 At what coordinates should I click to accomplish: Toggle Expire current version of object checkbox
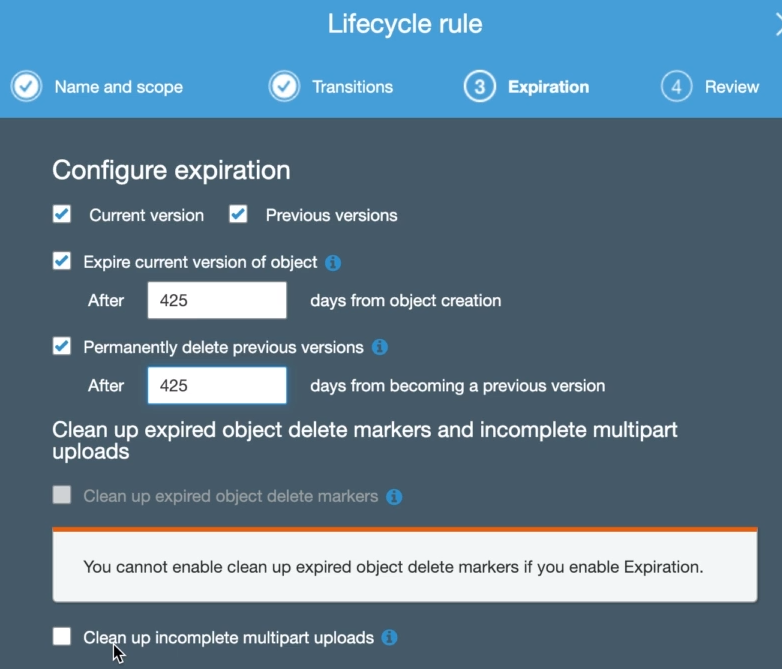(62, 262)
